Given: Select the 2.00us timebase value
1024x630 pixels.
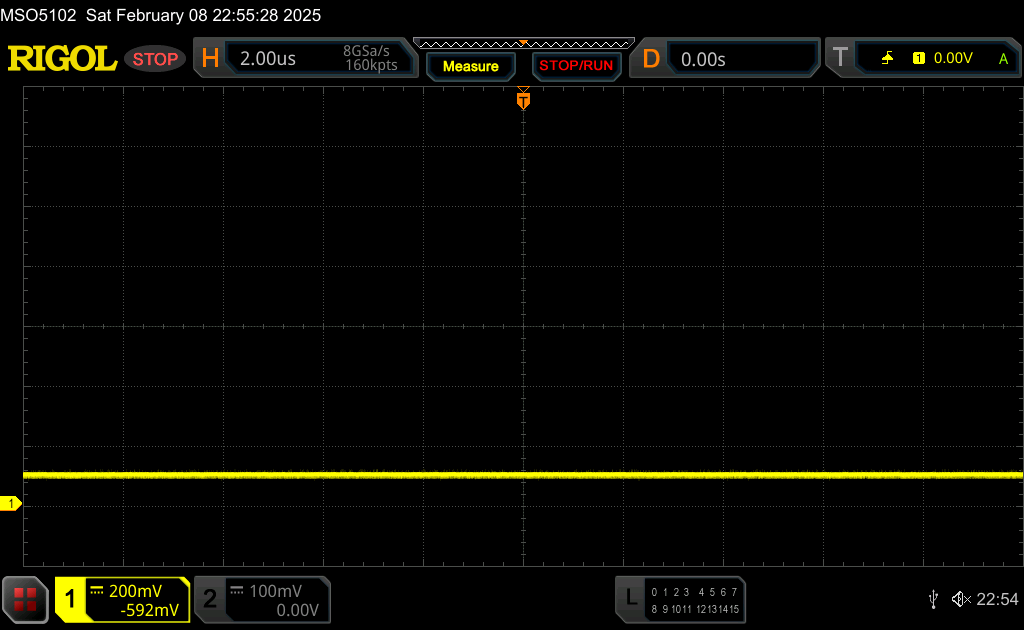Looking at the screenshot, I should point(268,59).
